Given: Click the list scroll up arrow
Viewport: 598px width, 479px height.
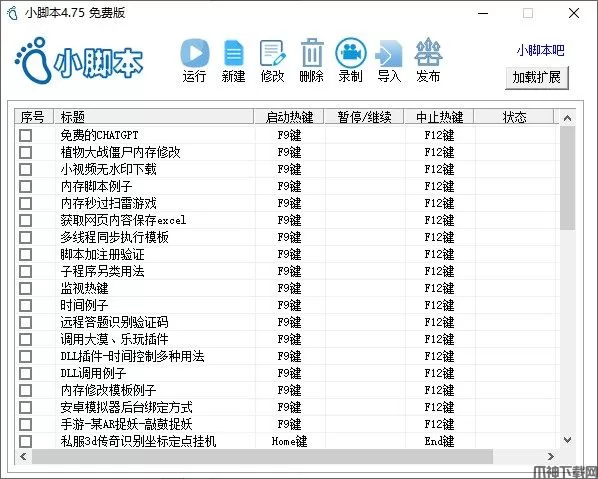Looking at the screenshot, I should [567, 118].
